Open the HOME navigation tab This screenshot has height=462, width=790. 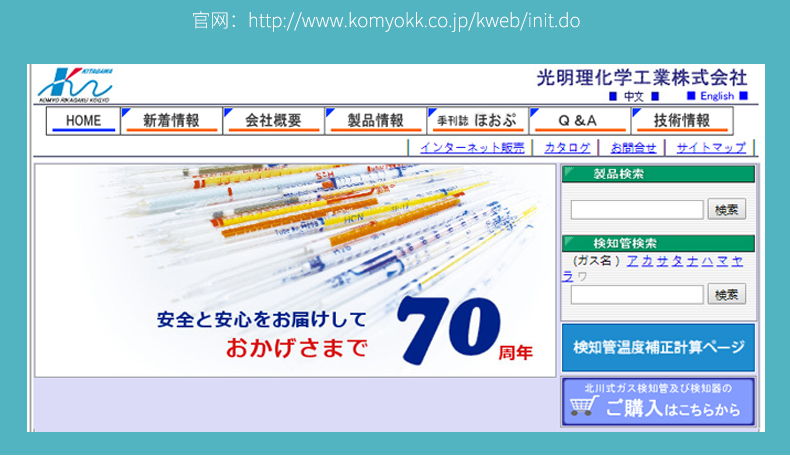83,121
